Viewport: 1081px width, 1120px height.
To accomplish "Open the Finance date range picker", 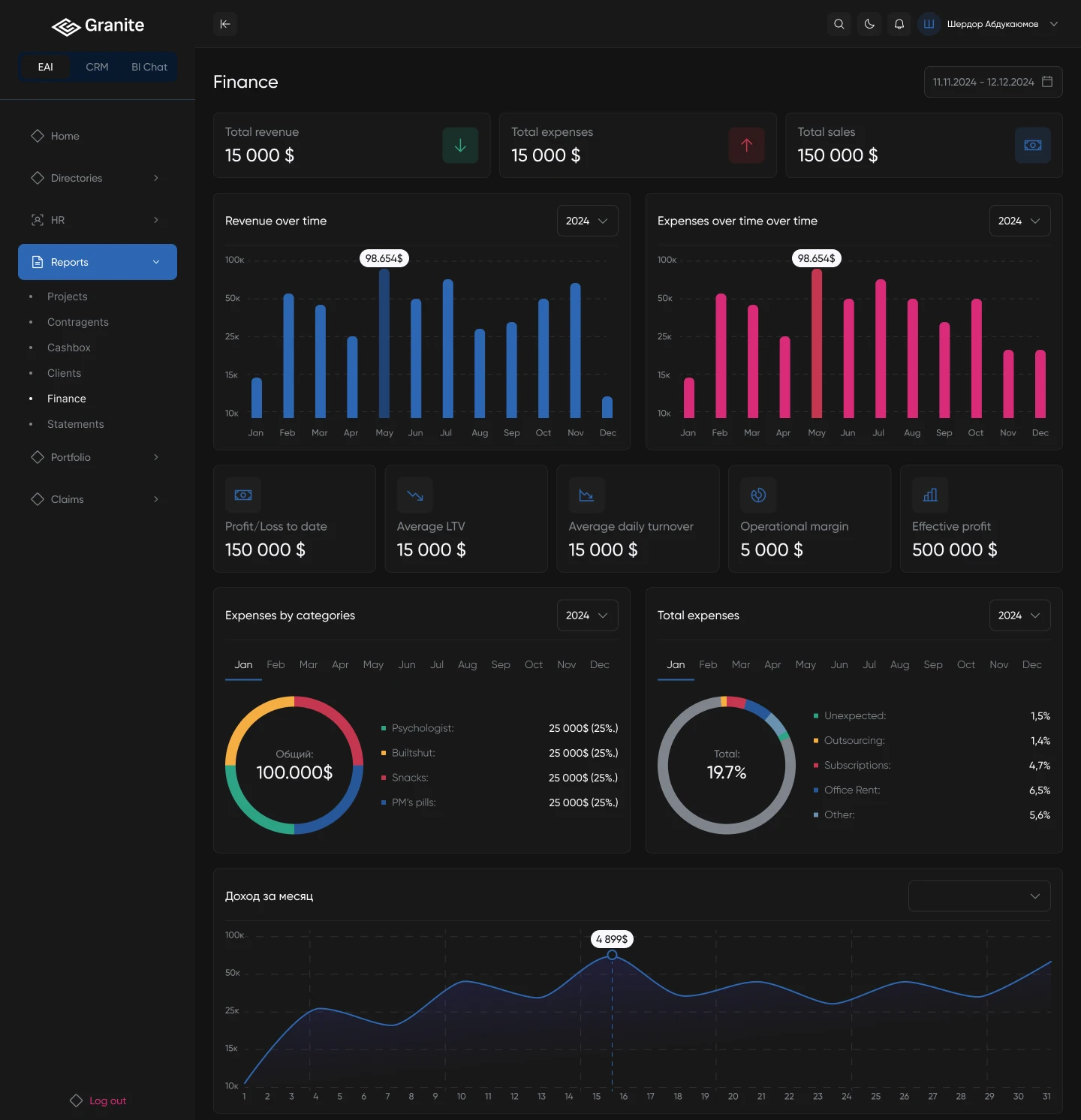I will point(992,82).
